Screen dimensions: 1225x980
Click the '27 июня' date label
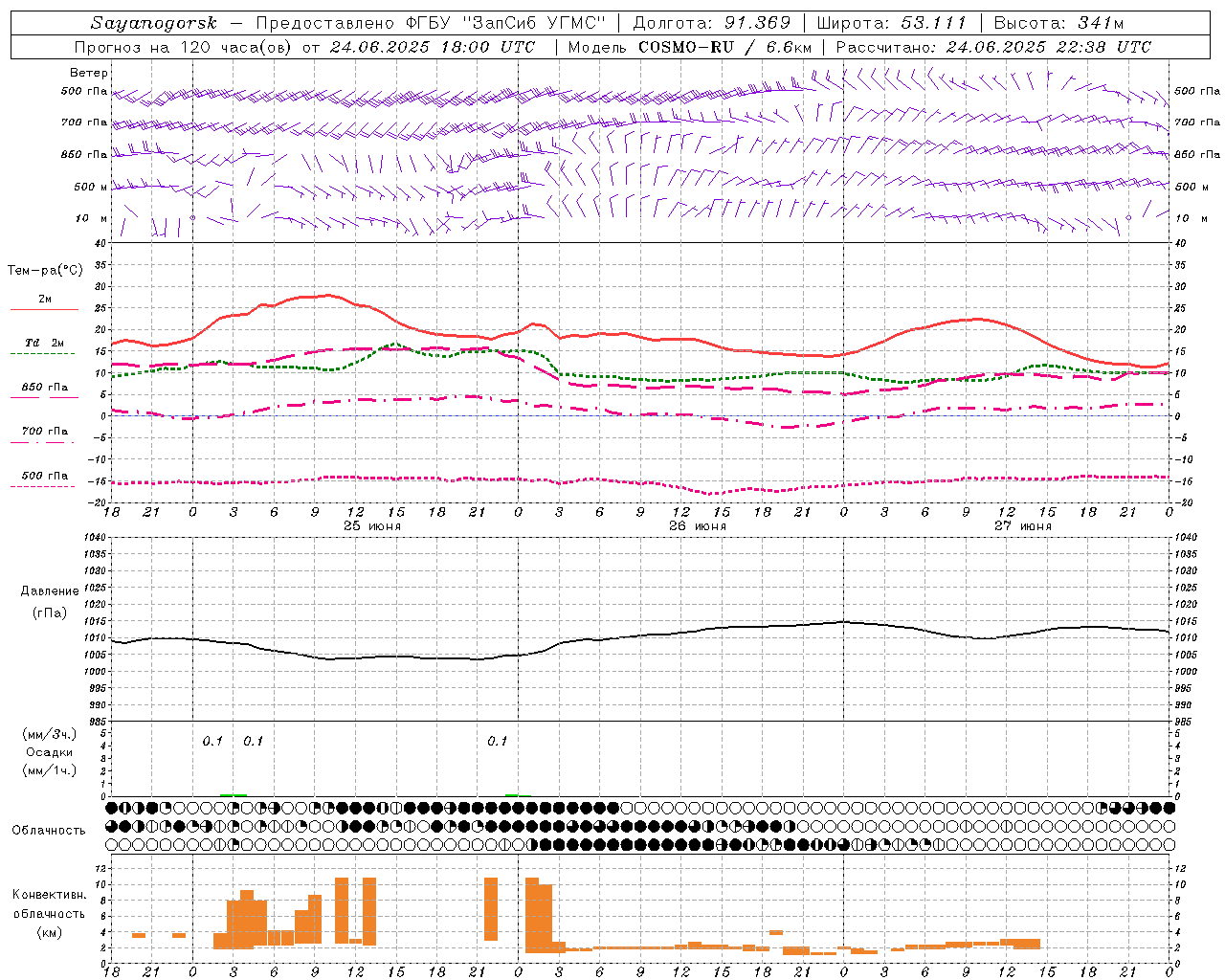[1023, 526]
